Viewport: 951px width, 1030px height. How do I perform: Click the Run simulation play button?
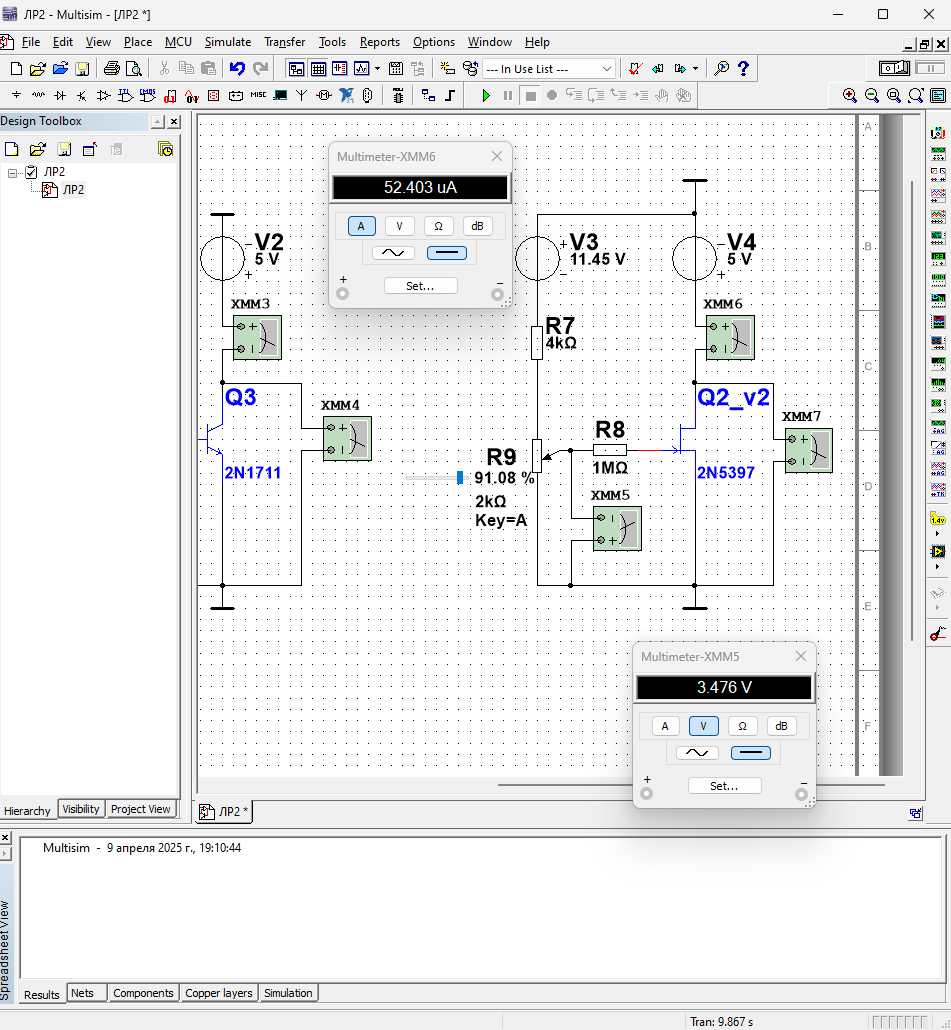[486, 96]
